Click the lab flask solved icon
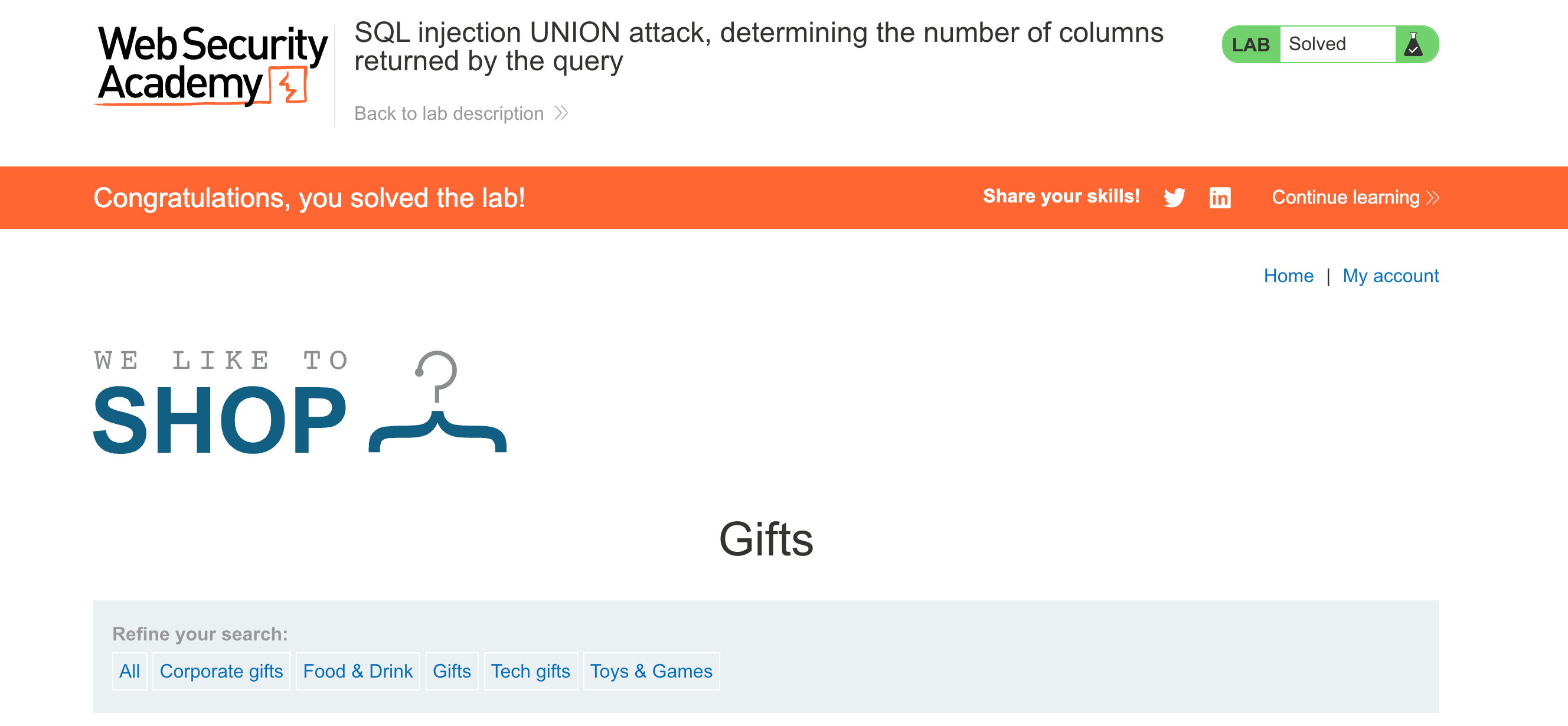The image size is (1568, 726). pos(1413,44)
